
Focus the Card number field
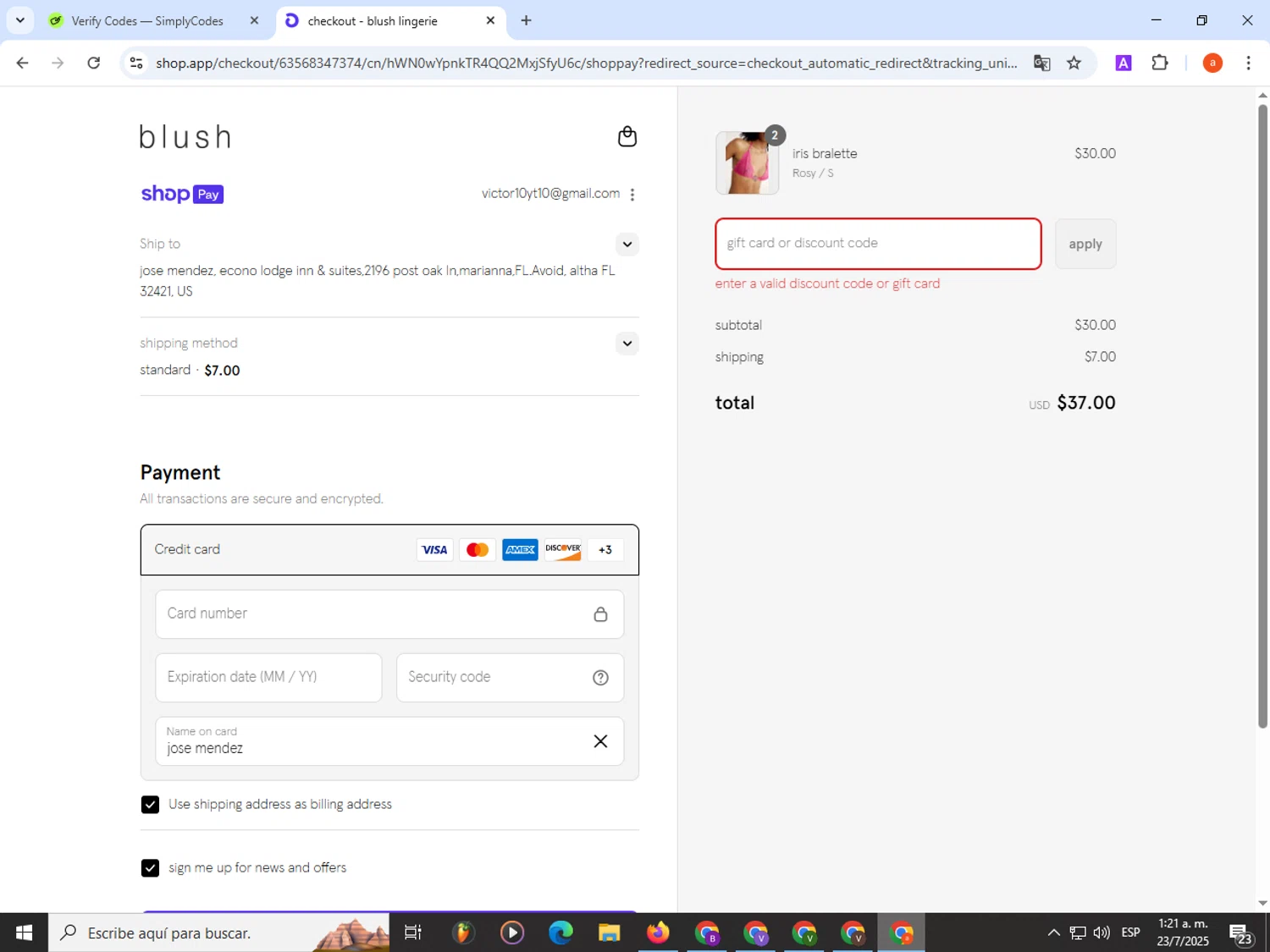pos(389,614)
